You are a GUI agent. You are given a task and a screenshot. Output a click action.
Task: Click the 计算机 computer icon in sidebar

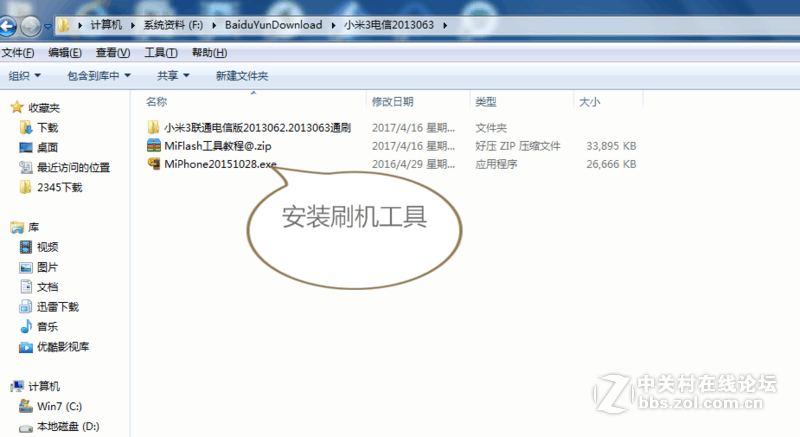click(17, 386)
